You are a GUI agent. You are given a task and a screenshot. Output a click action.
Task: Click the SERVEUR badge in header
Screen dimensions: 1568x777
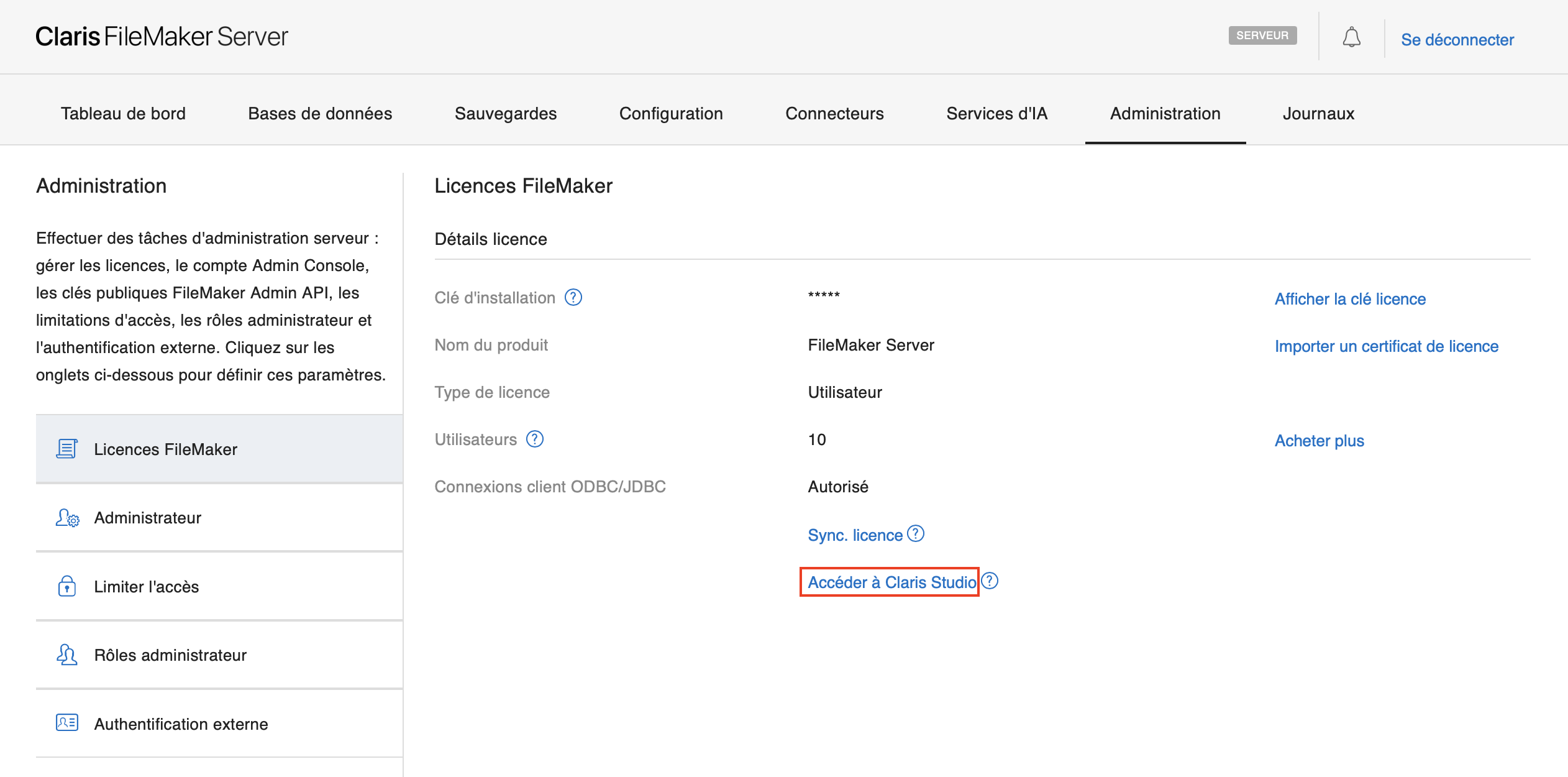(x=1262, y=35)
